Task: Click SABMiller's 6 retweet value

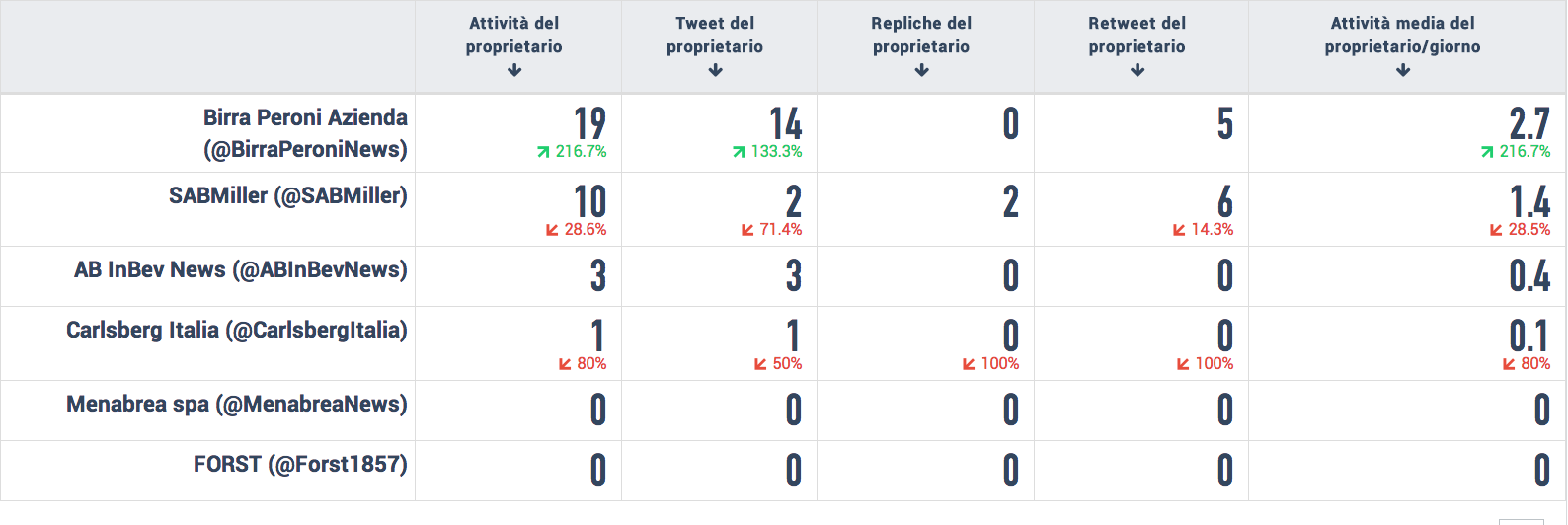Action: click(x=1225, y=201)
